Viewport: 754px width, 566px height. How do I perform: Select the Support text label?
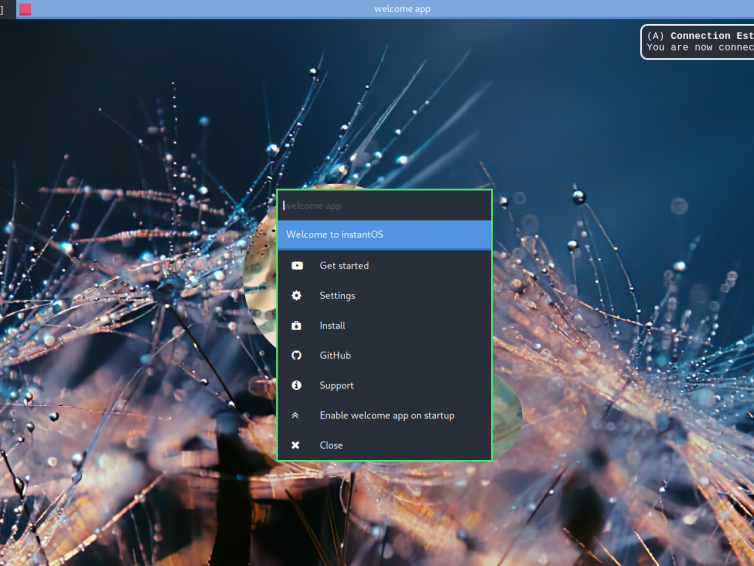[336, 386]
